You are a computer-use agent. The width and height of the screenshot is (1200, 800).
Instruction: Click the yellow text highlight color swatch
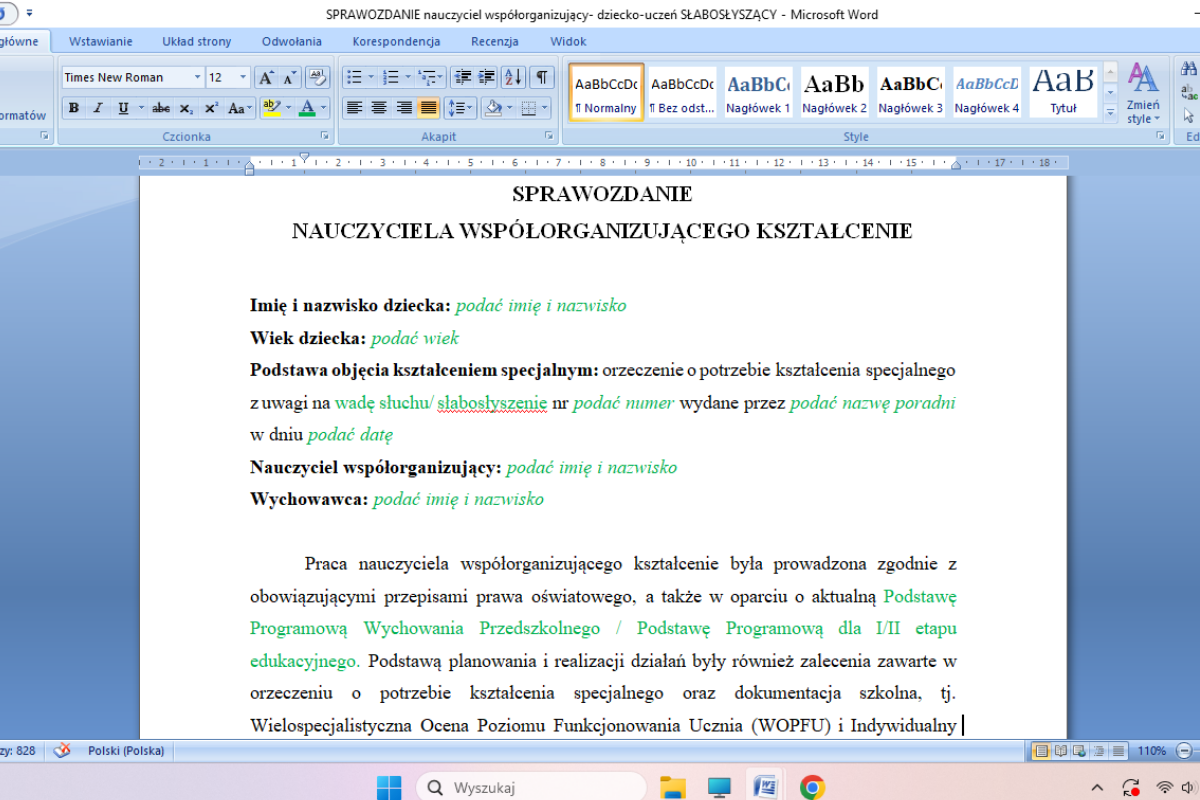tap(269, 108)
